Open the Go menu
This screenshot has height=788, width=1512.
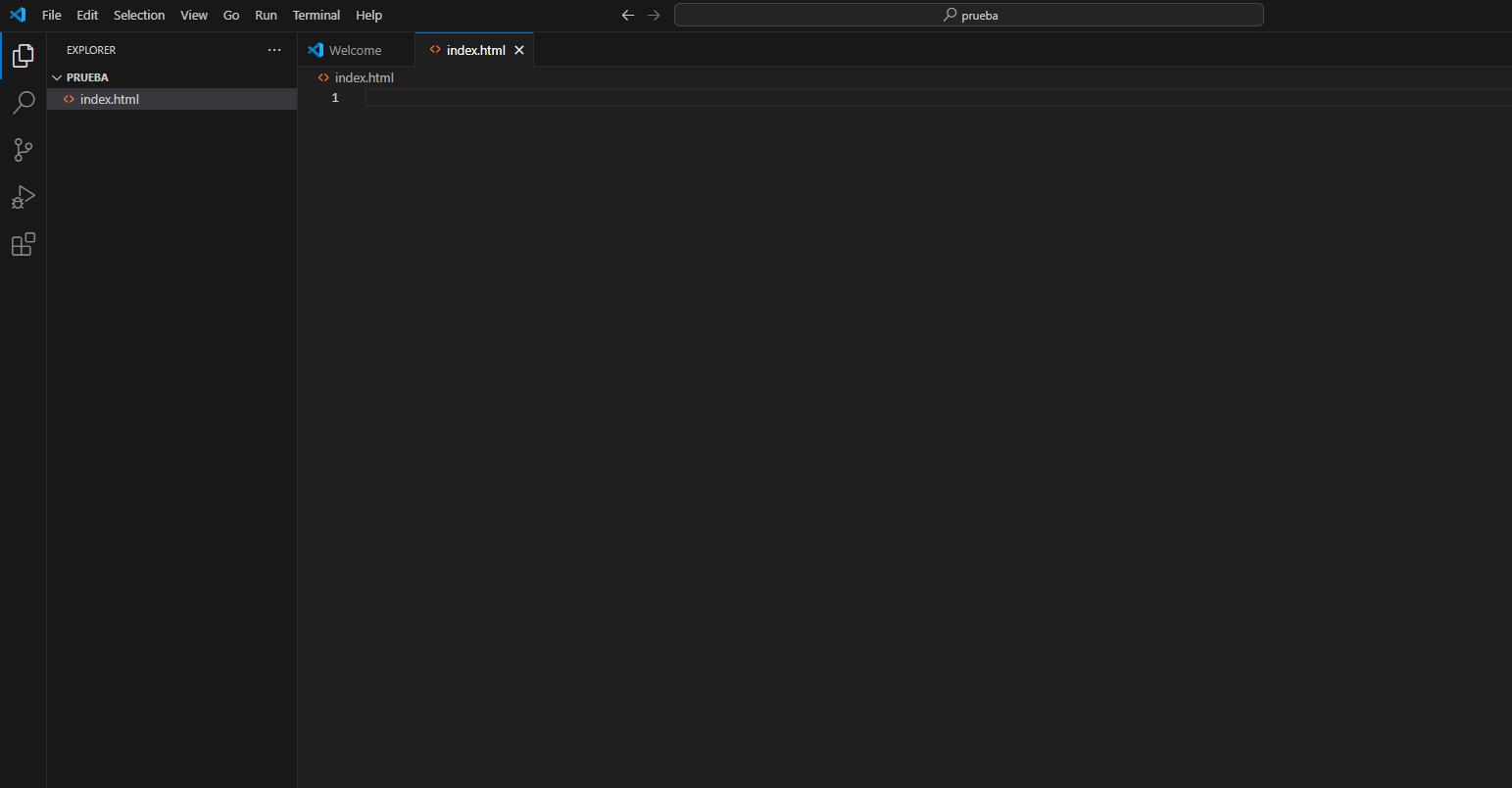(231, 15)
